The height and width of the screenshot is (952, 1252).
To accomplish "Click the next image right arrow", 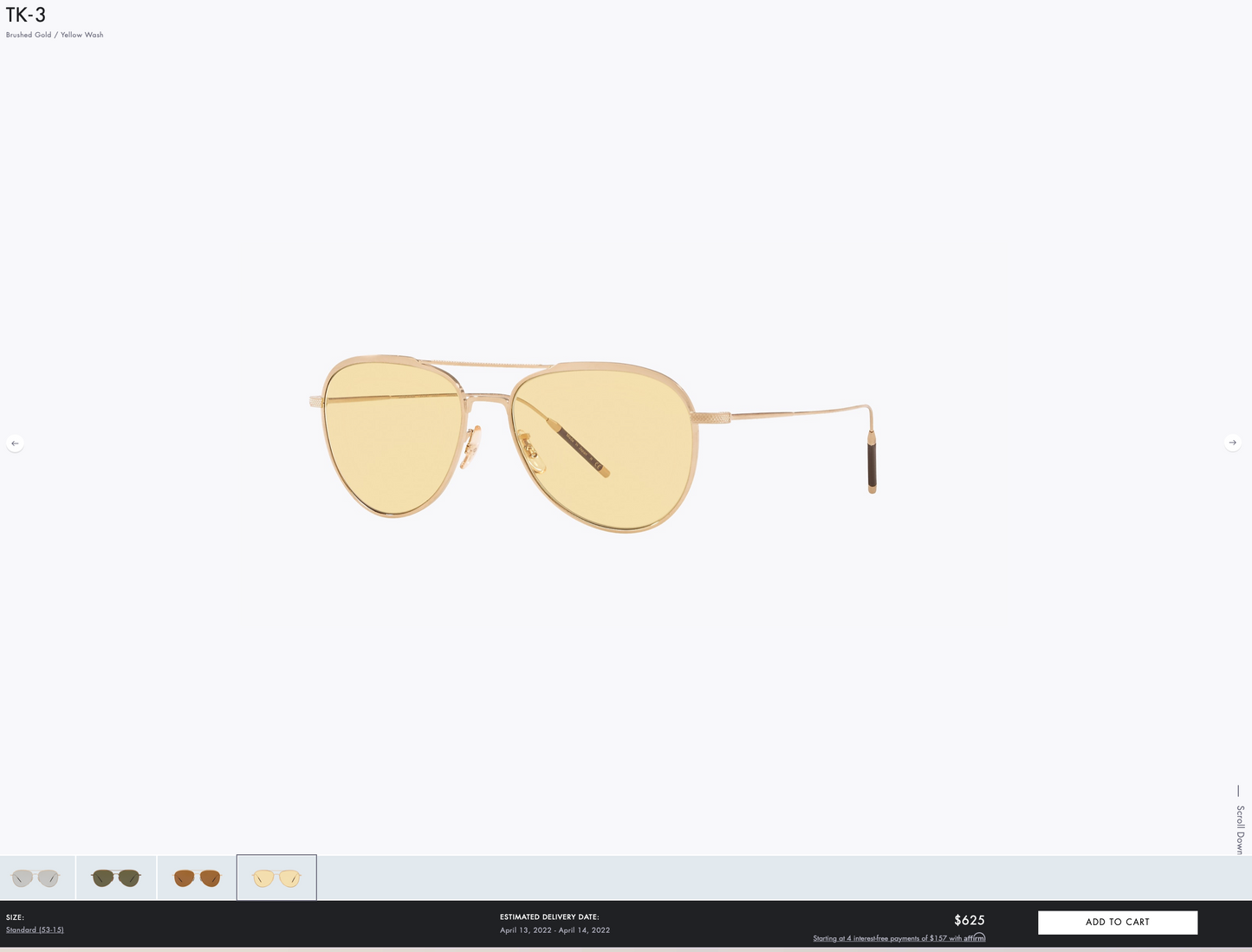I will 1232,443.
